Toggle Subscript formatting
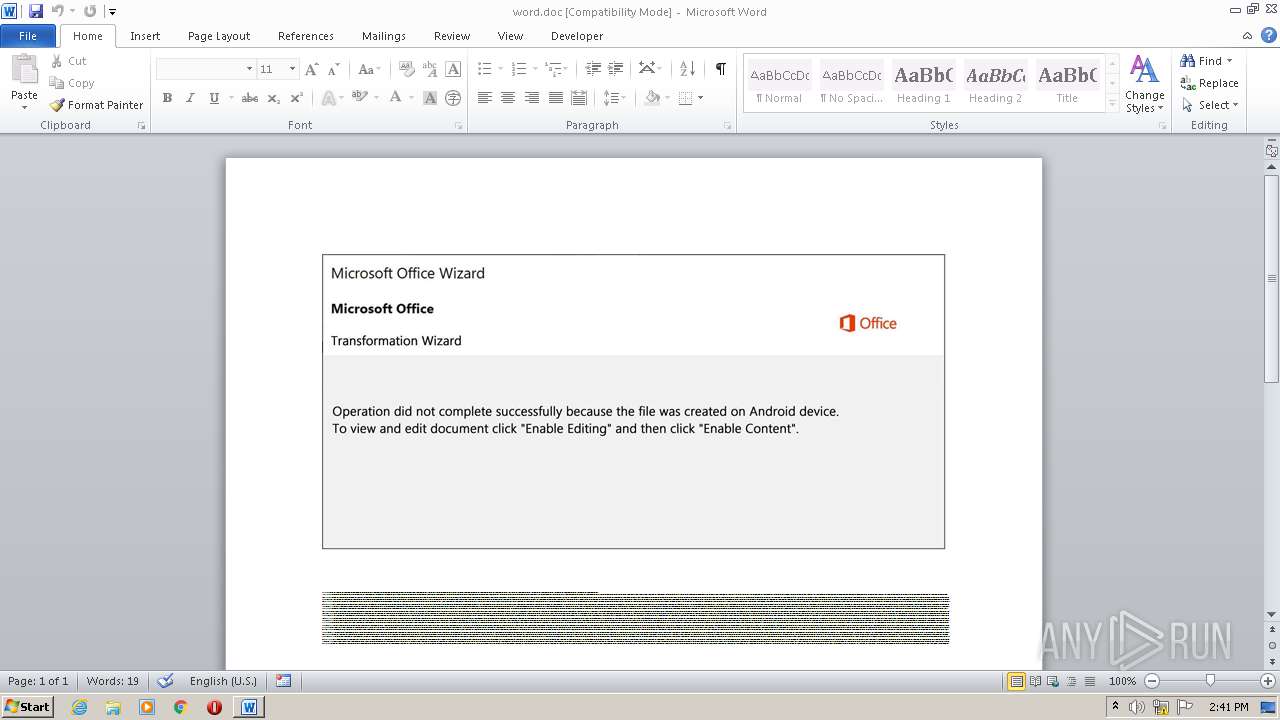Image resolution: width=1280 pixels, height=720 pixels. tap(274, 98)
